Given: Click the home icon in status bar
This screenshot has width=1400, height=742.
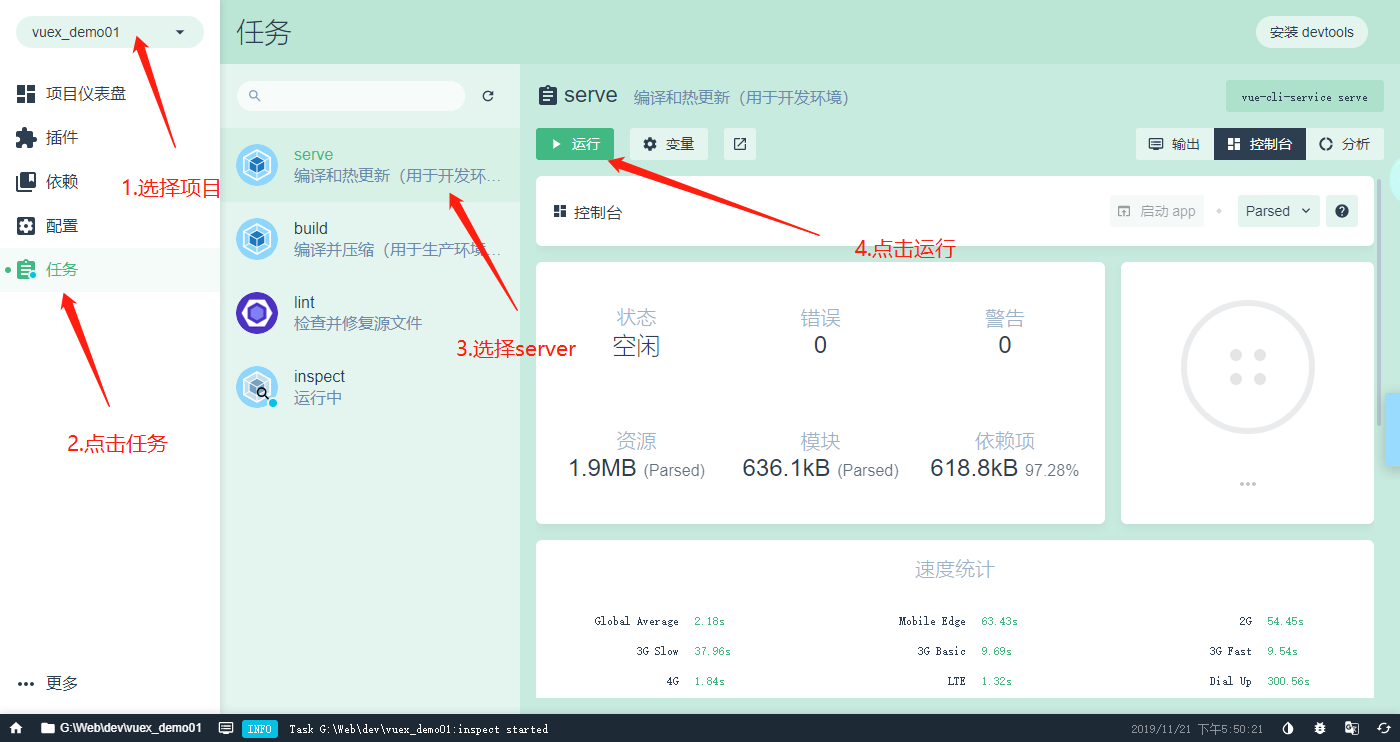Looking at the screenshot, I should (16, 728).
